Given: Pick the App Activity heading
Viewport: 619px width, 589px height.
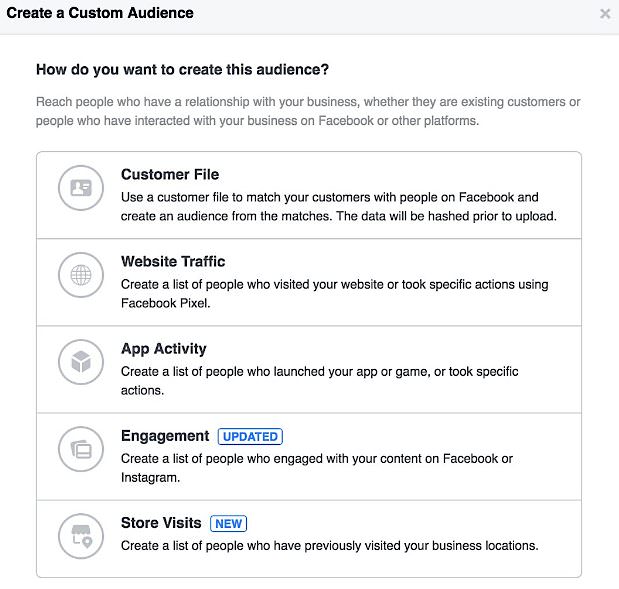Looking at the screenshot, I should [164, 349].
